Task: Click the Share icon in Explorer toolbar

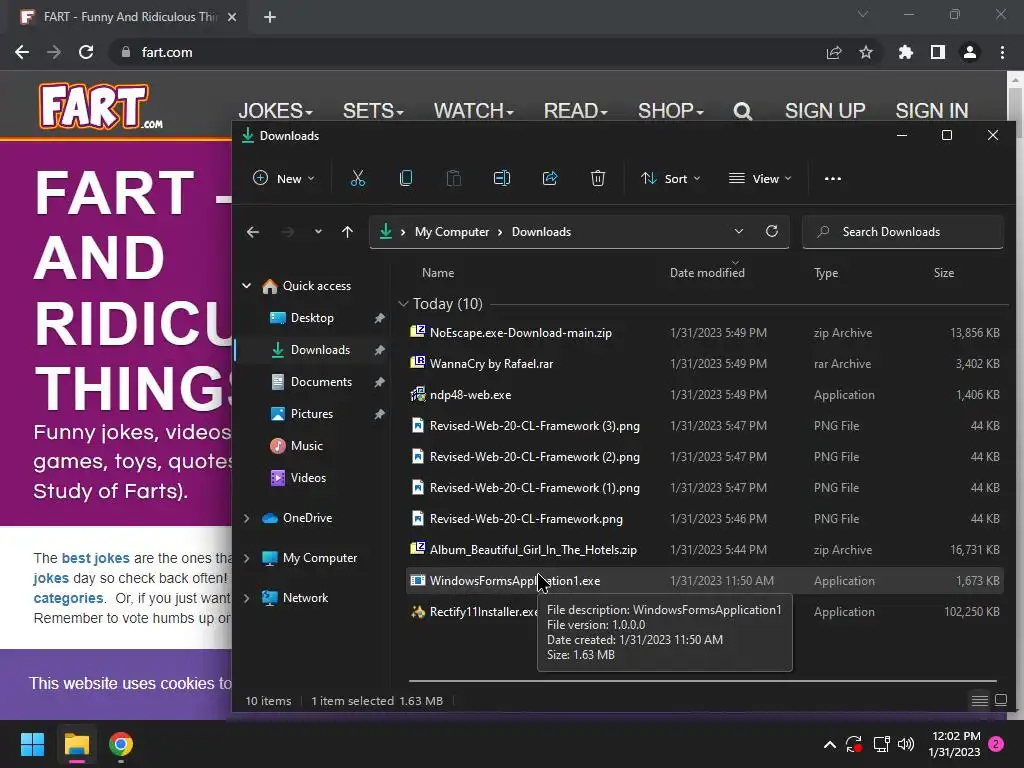Action: (x=550, y=178)
